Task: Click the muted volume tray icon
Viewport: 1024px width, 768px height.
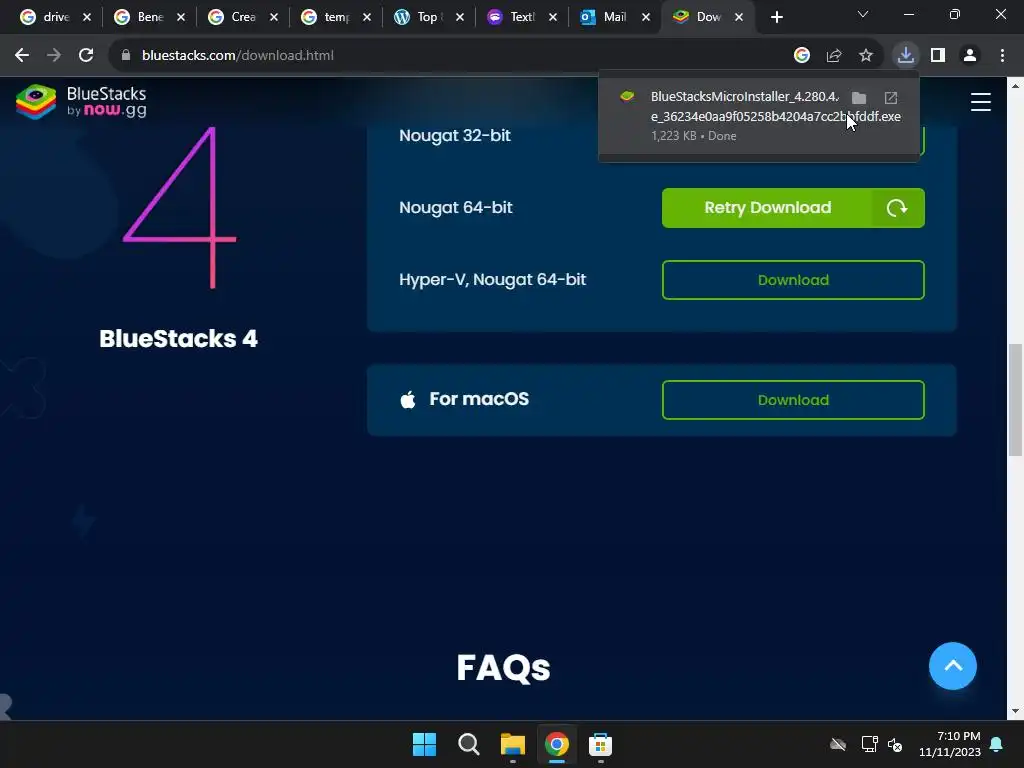Action: coord(895,744)
